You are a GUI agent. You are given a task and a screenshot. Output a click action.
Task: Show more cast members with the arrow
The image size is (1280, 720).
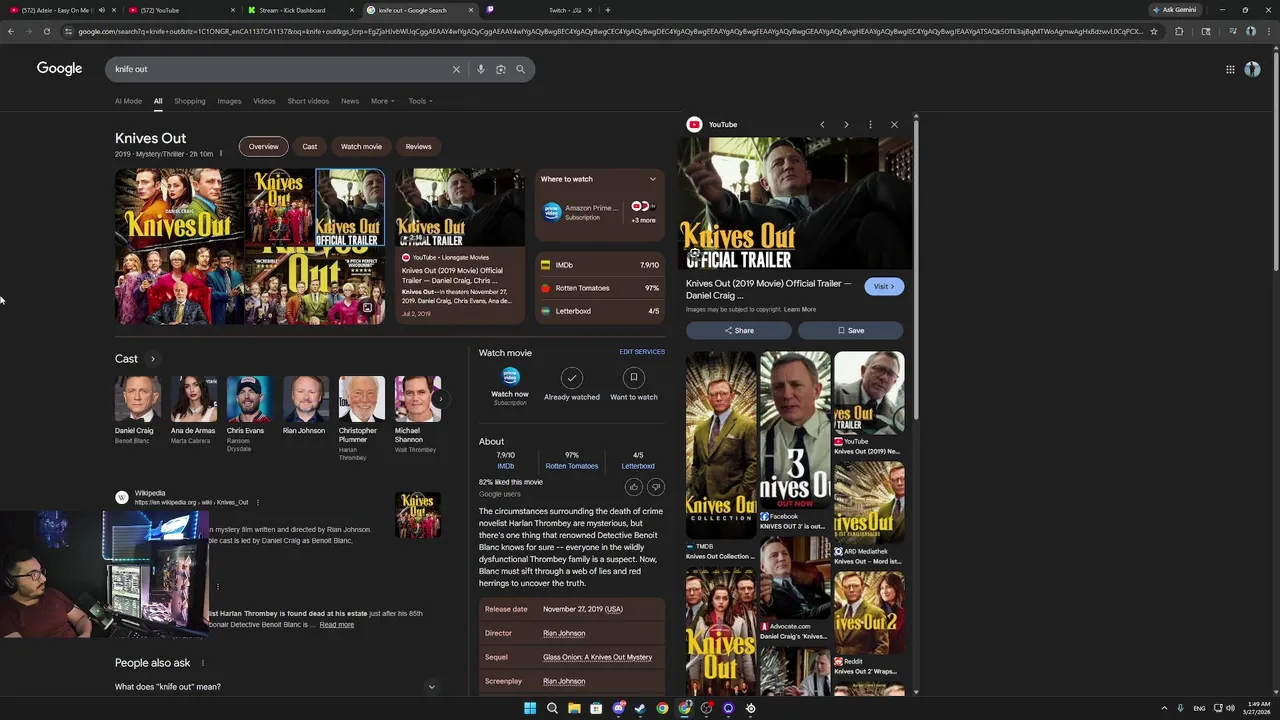click(x=440, y=399)
